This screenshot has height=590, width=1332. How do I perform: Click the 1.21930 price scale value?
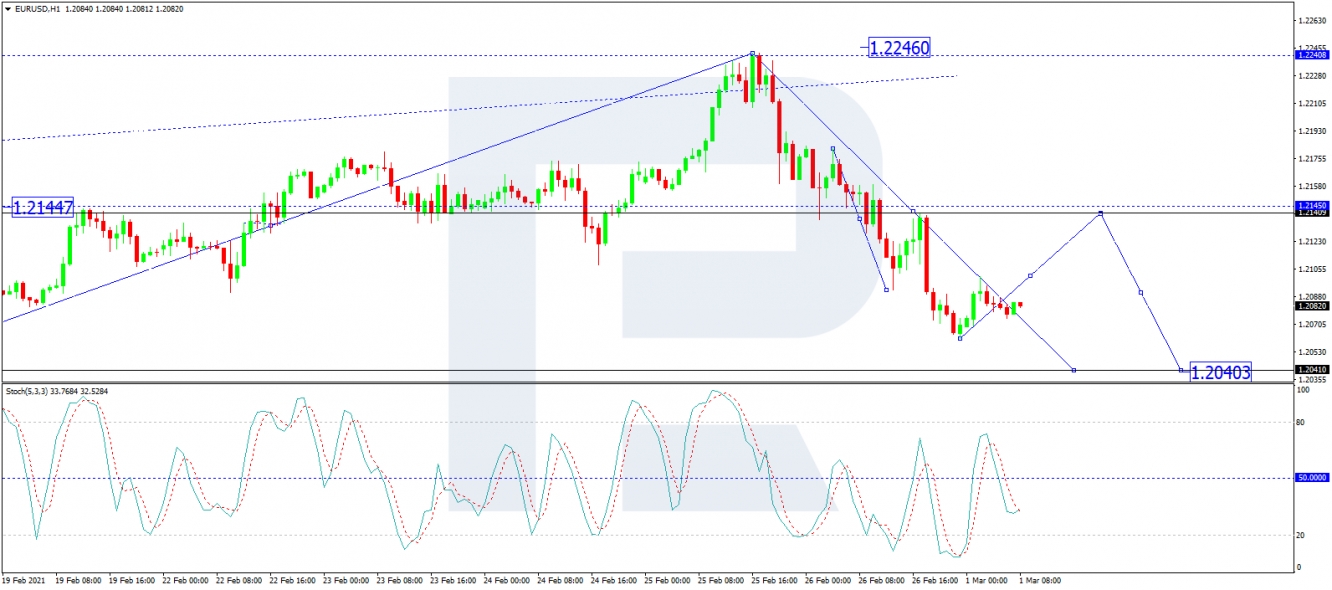coord(1311,131)
